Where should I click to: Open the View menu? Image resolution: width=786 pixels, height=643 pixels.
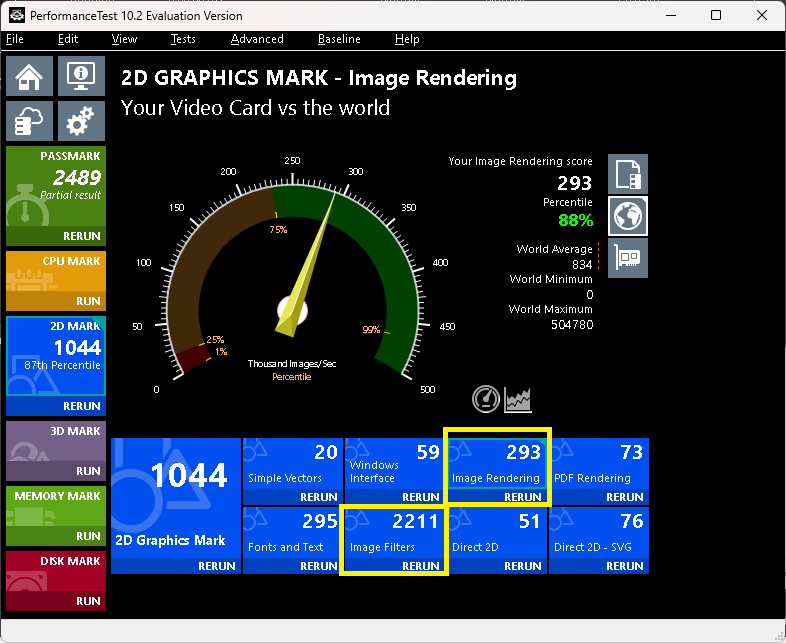pyautogui.click(x=124, y=39)
